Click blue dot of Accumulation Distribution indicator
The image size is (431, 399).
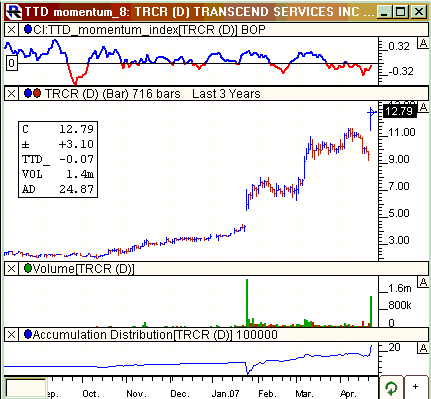(x=28, y=334)
